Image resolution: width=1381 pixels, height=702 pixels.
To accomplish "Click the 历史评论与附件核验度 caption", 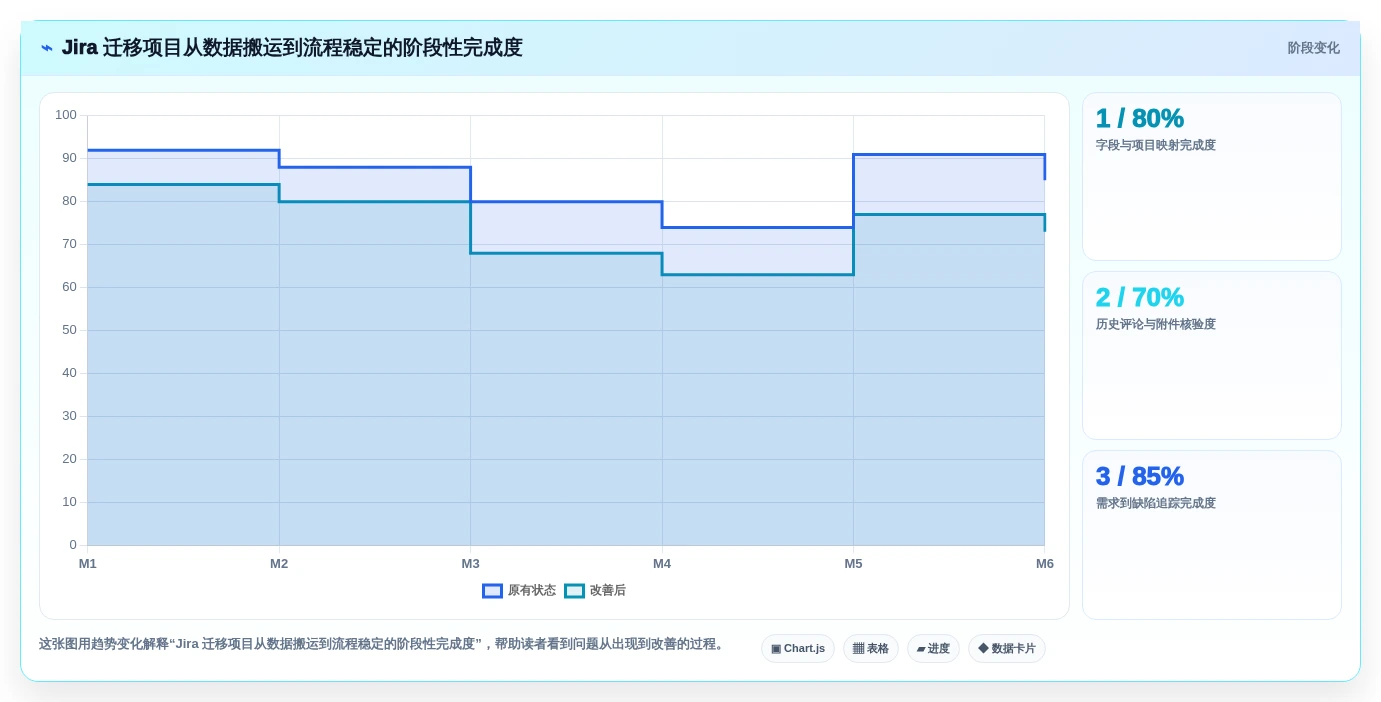I will 1156,324.
